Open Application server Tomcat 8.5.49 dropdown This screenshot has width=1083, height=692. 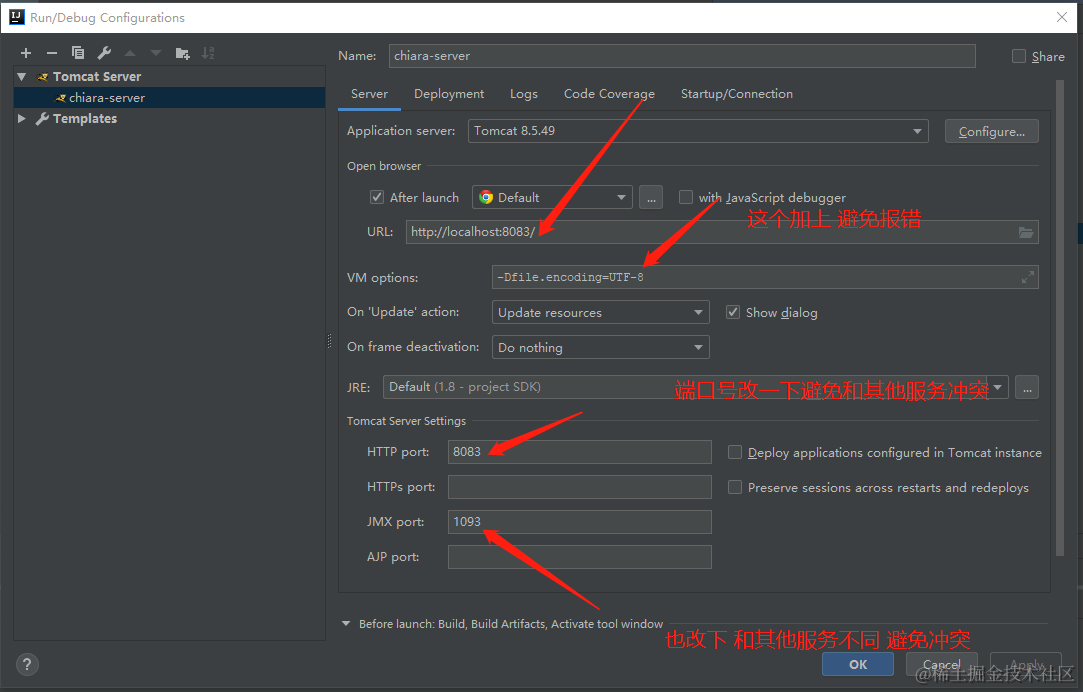click(x=698, y=131)
